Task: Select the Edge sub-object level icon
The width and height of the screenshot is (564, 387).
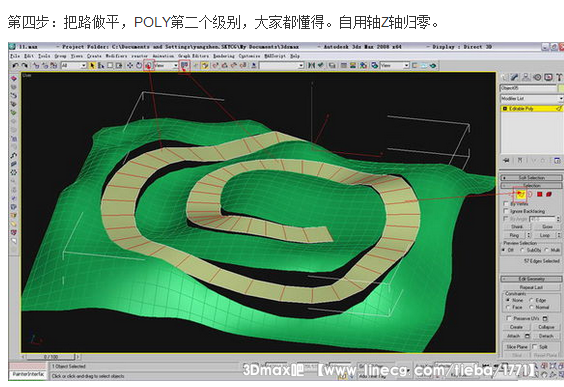Action: tap(520, 195)
